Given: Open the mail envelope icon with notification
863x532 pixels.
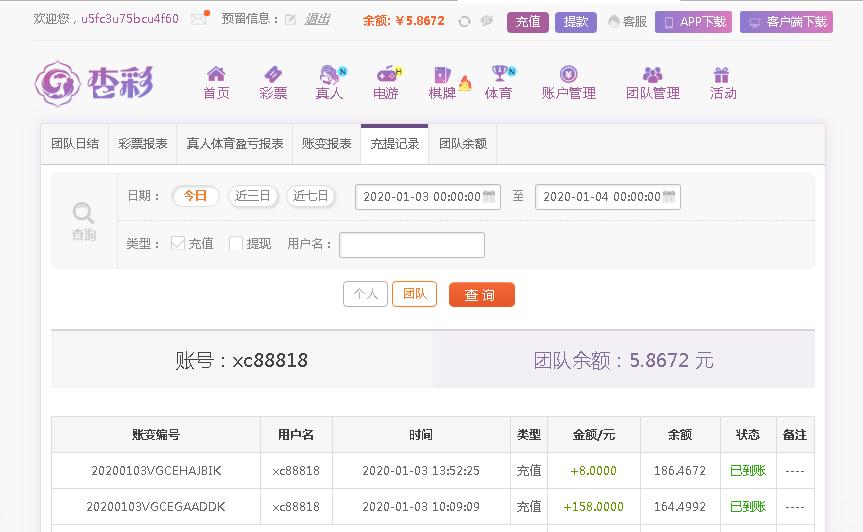Looking at the screenshot, I should [x=199, y=19].
